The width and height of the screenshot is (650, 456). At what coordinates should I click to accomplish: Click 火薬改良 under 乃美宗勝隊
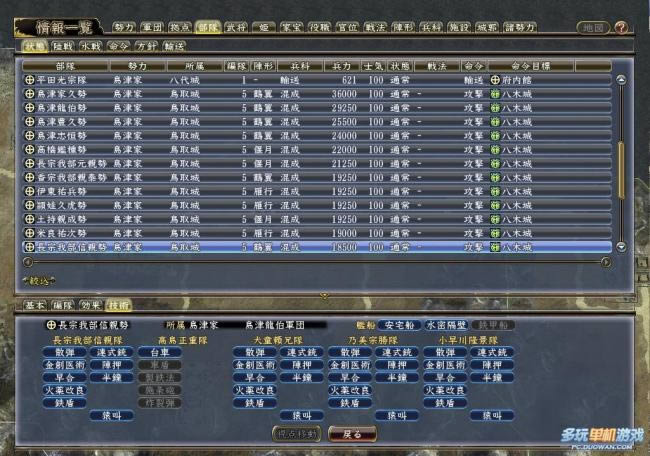pos(350,391)
